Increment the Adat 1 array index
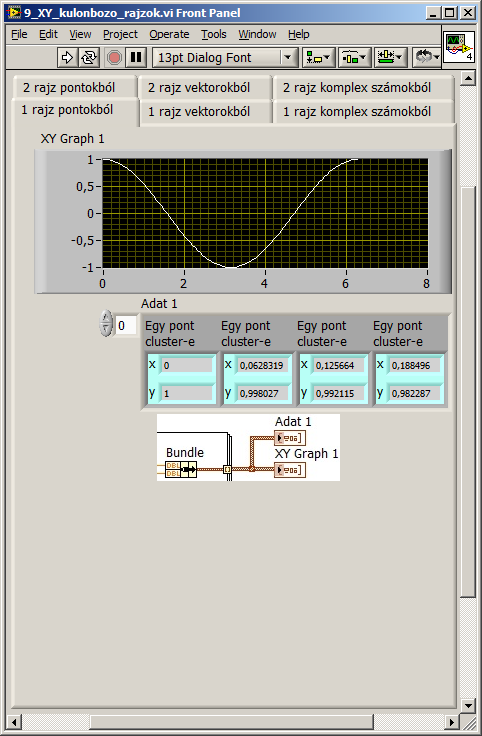482x736 pixels. point(107,318)
